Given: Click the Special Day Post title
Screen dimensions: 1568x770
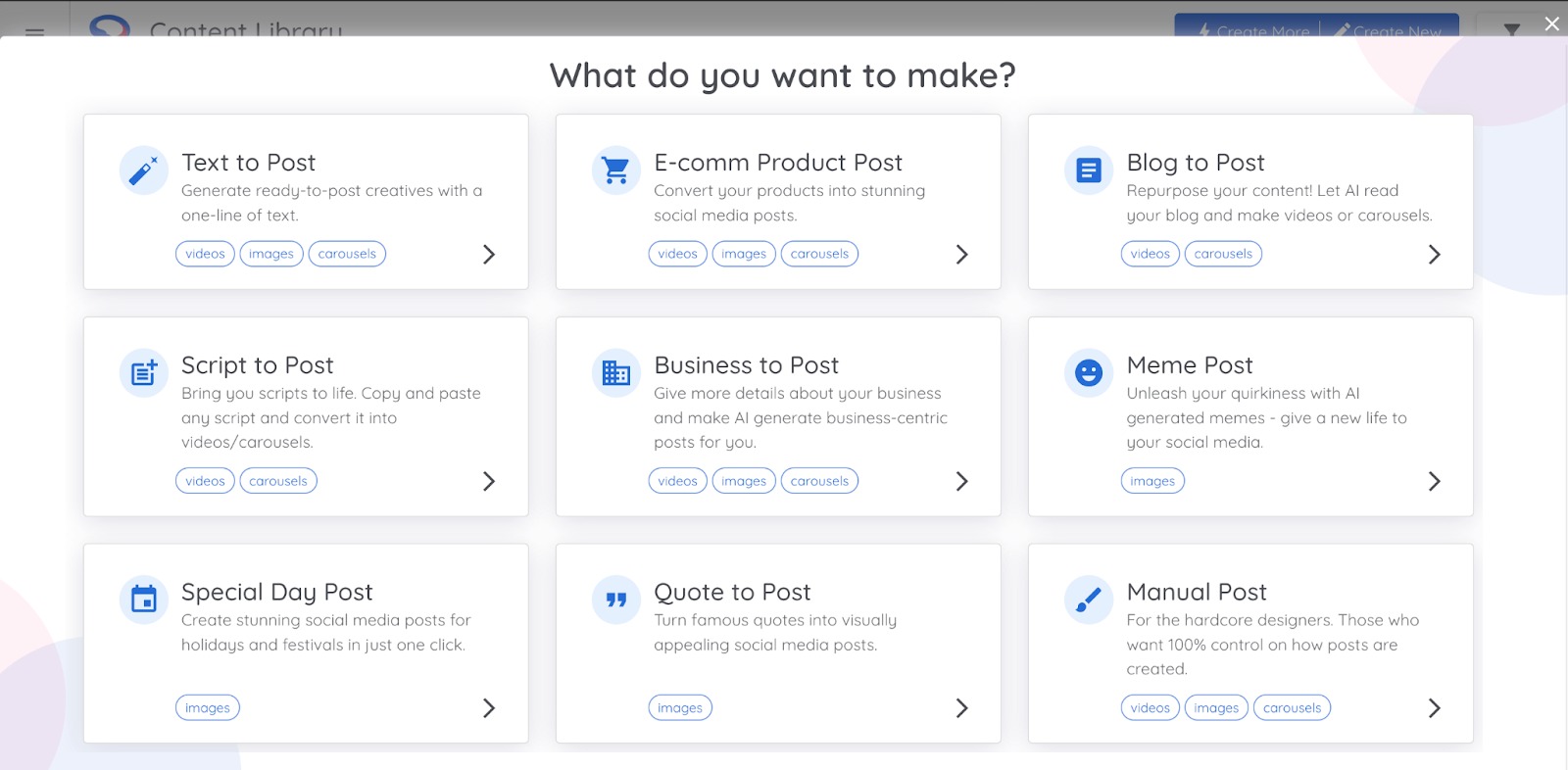Looking at the screenshot, I should click(x=276, y=593).
